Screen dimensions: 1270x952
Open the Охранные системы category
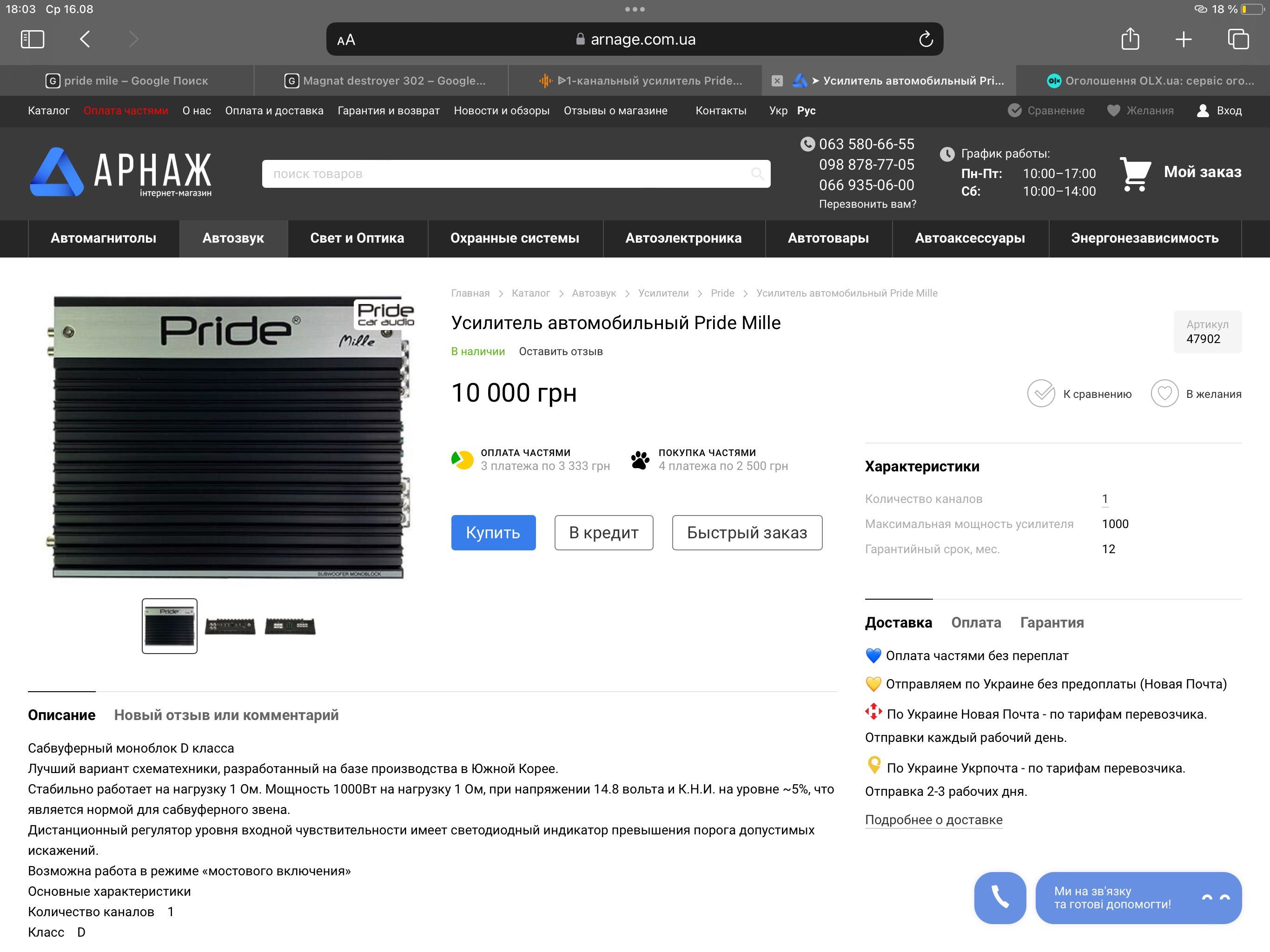click(515, 238)
